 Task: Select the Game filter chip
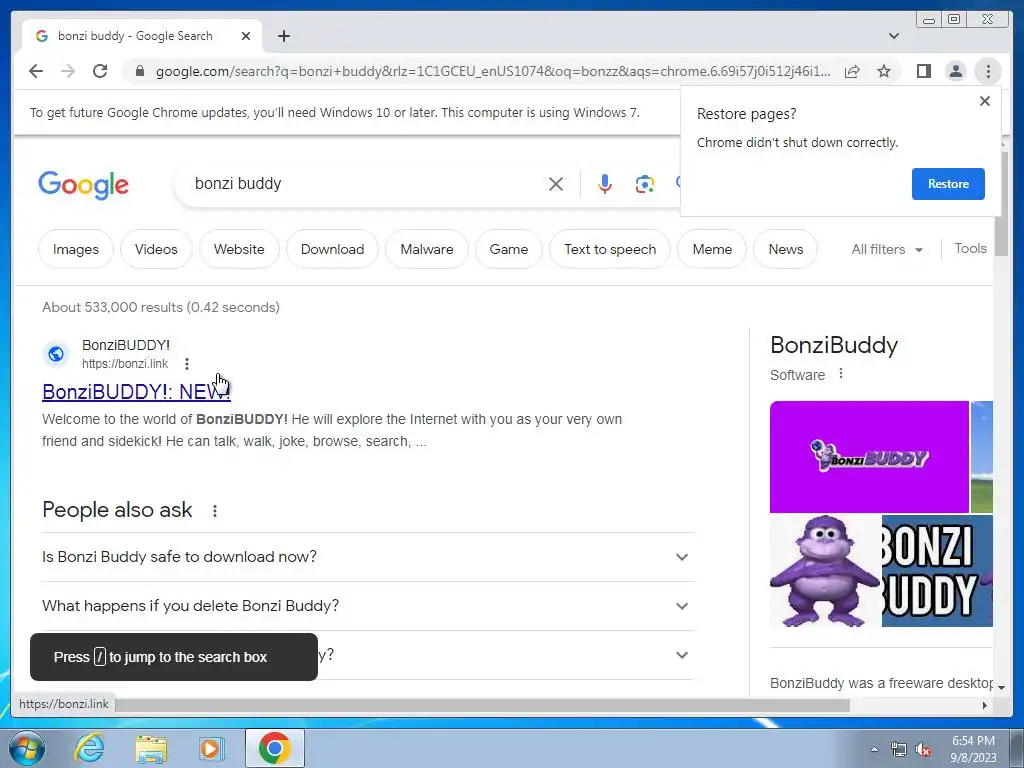coord(509,249)
